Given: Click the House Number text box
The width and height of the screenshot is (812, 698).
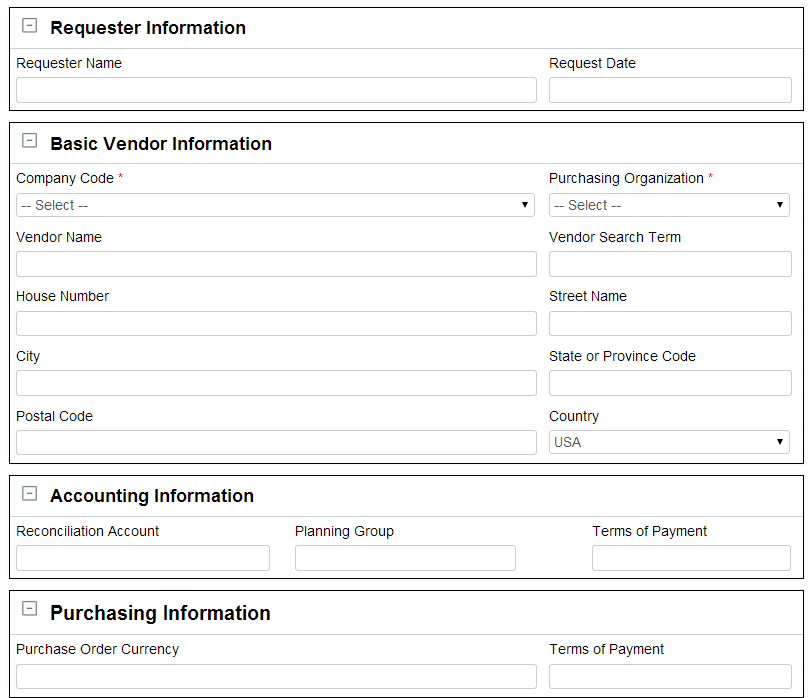Looking at the screenshot, I should 276,324.
